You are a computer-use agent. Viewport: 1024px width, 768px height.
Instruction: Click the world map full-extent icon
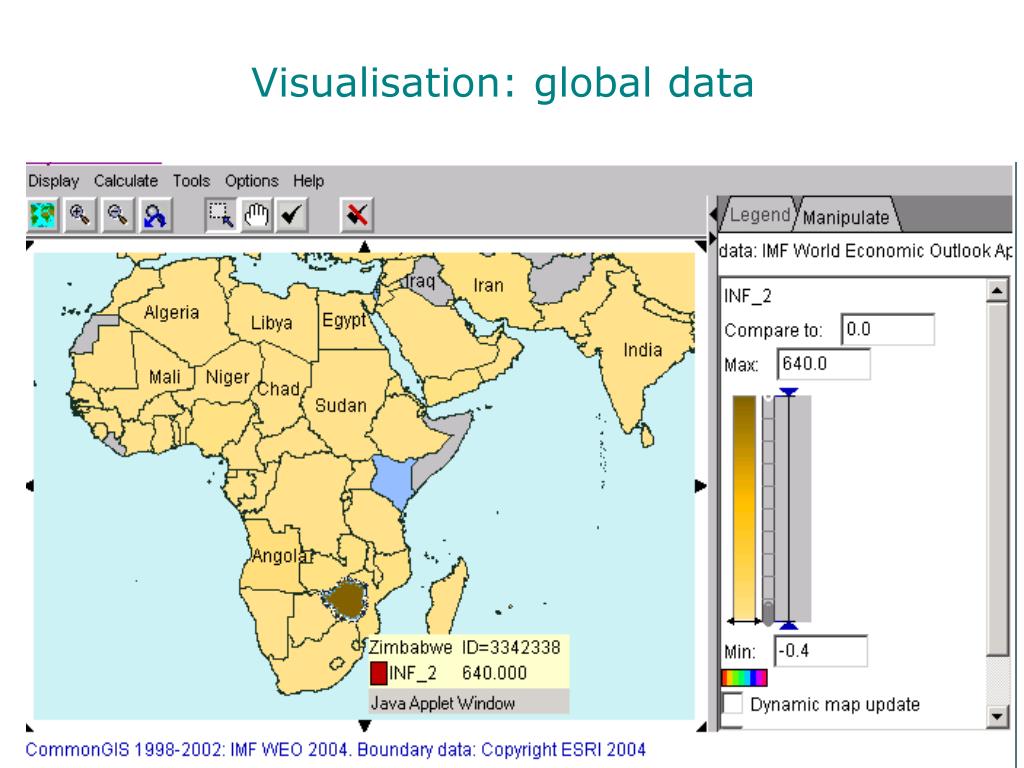click(x=42, y=215)
